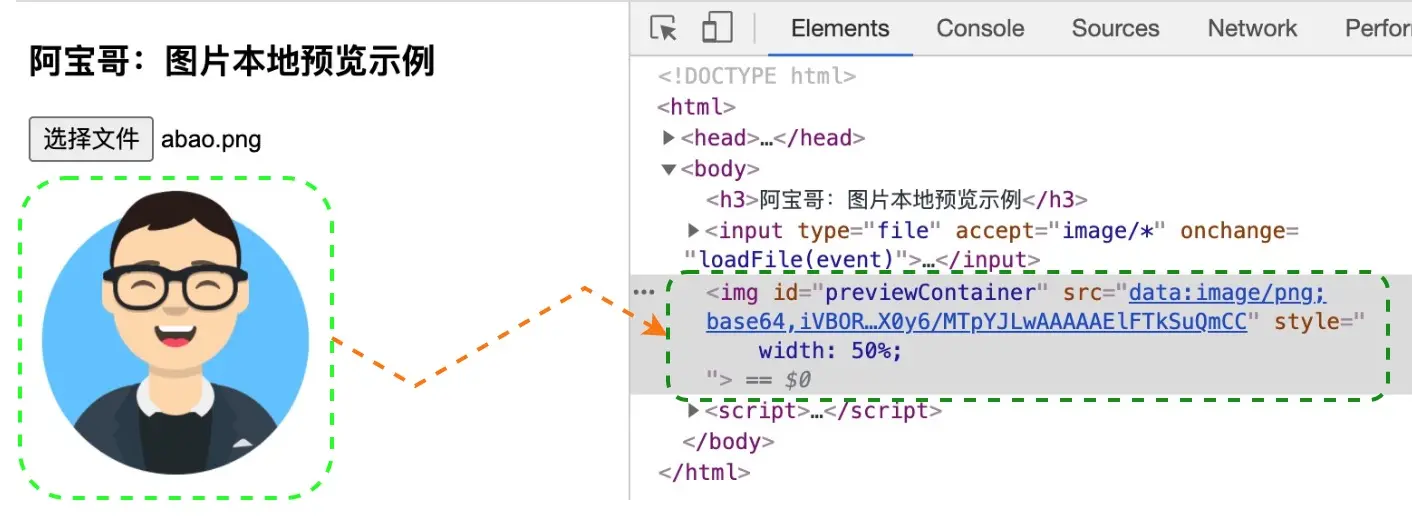Click the 选择文件 file button
This screenshot has height=518, width=1412.
[91, 139]
